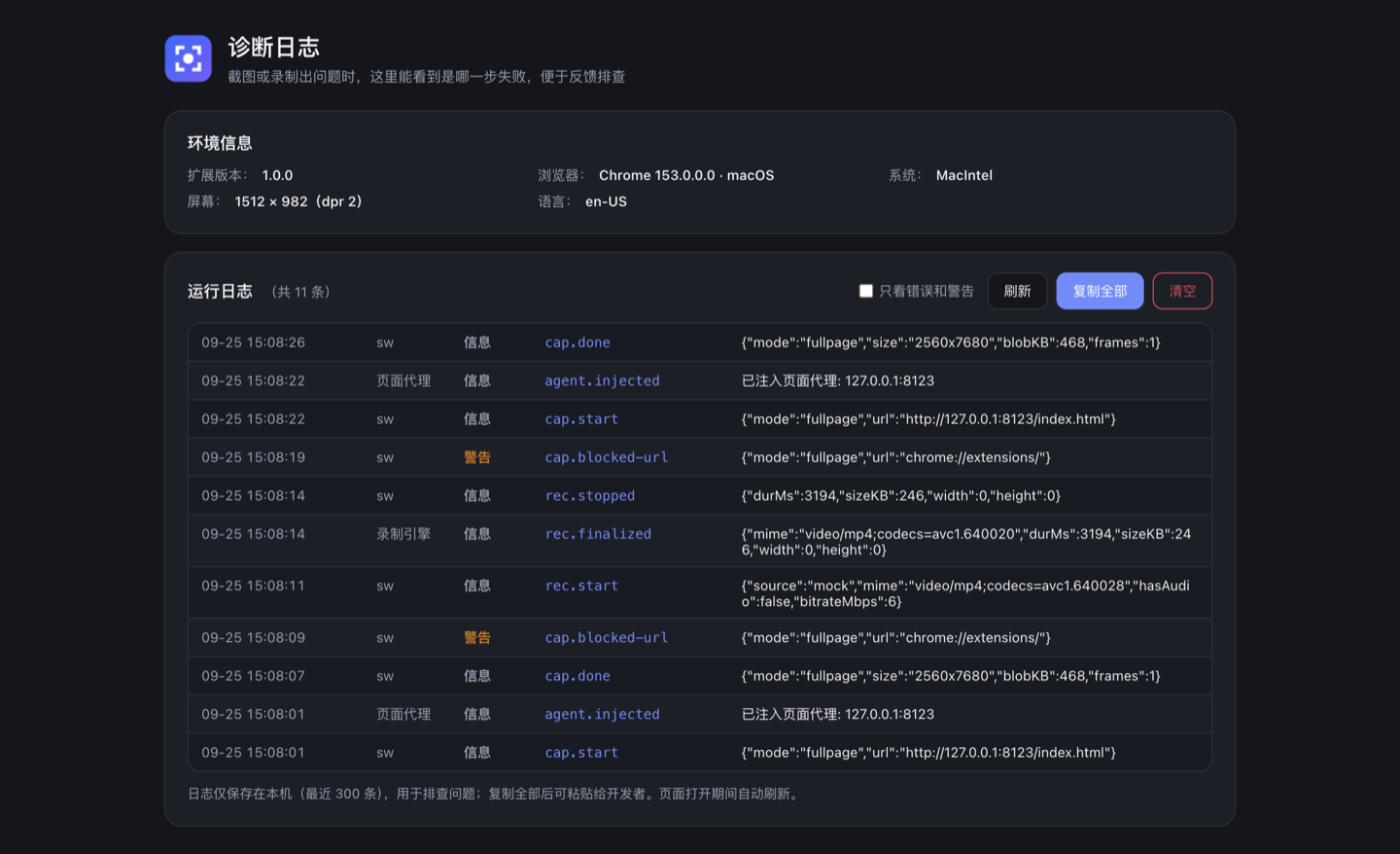Click the rec.start source mock details text
The height and width of the screenshot is (854, 1400).
965,593
